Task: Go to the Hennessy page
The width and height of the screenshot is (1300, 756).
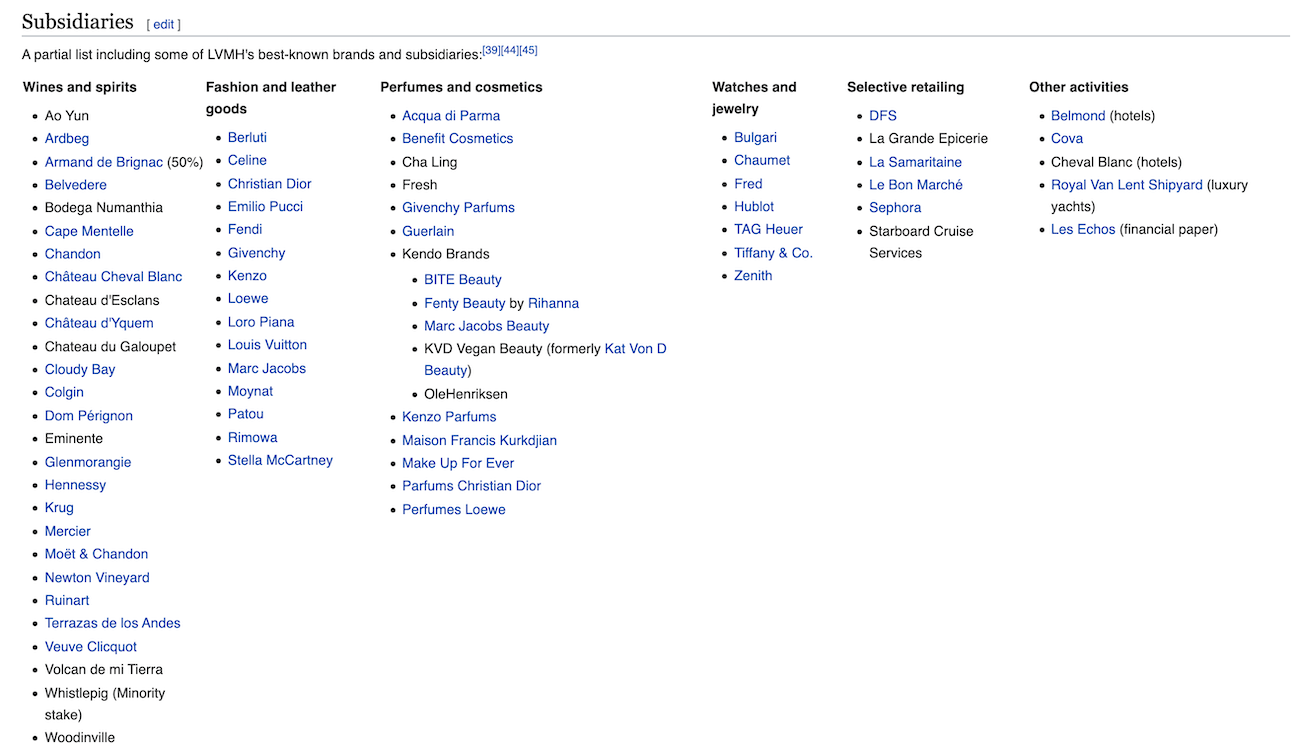Action: point(75,485)
